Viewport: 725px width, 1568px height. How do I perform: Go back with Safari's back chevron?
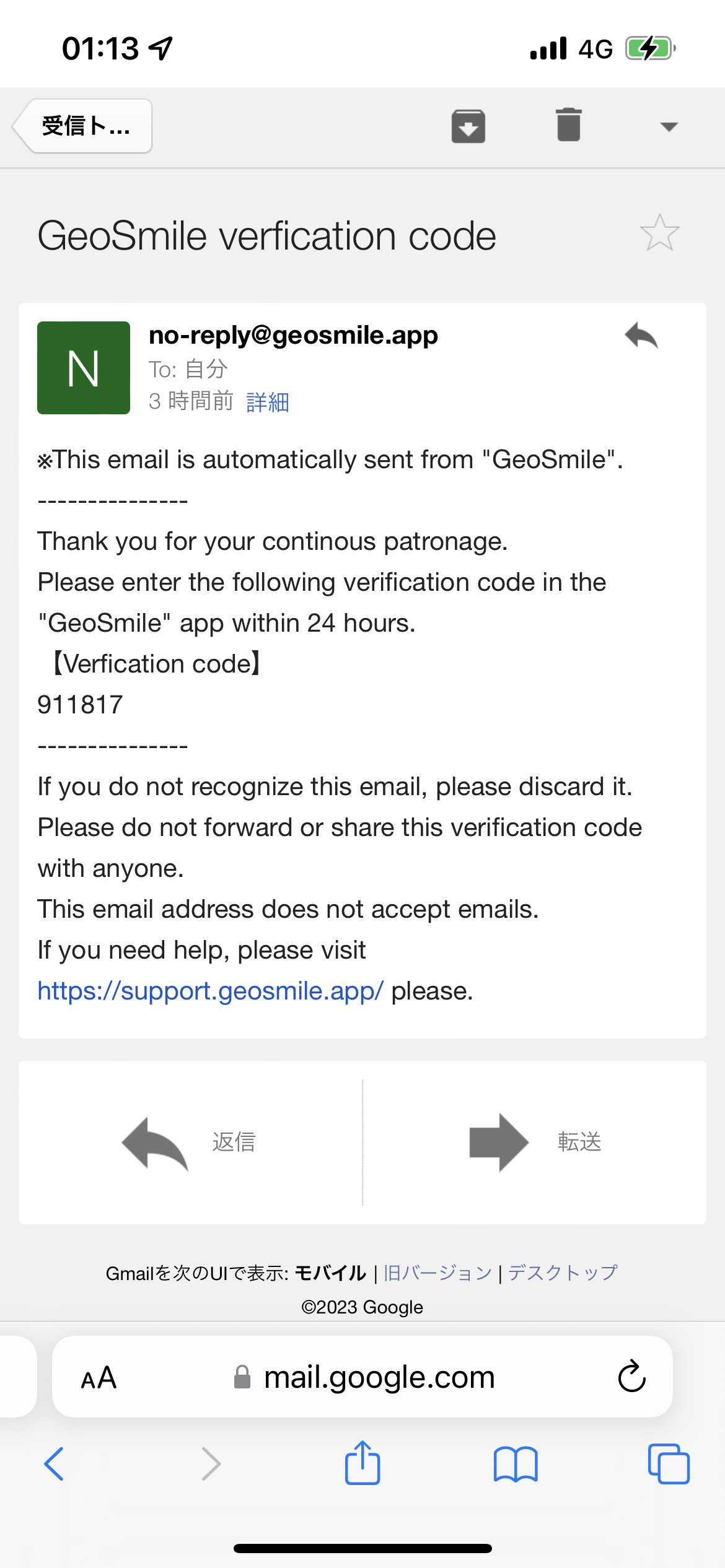54,1464
